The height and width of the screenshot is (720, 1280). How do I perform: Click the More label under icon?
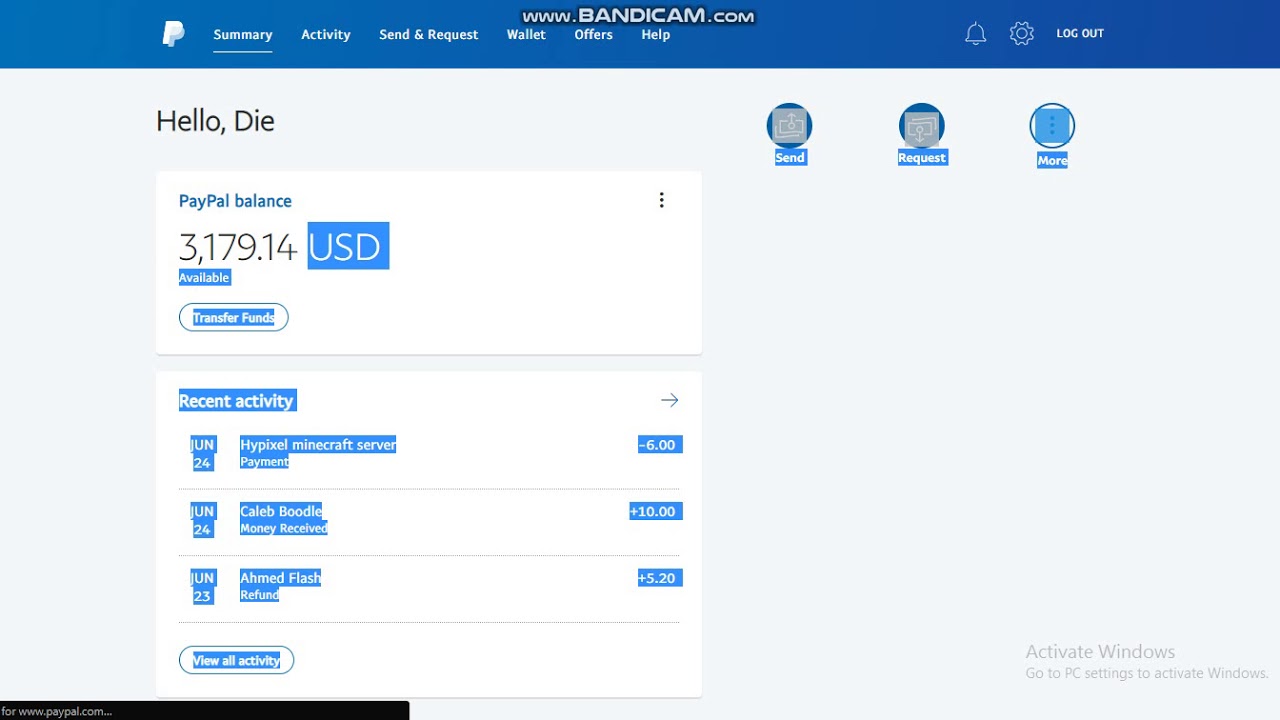point(1052,160)
